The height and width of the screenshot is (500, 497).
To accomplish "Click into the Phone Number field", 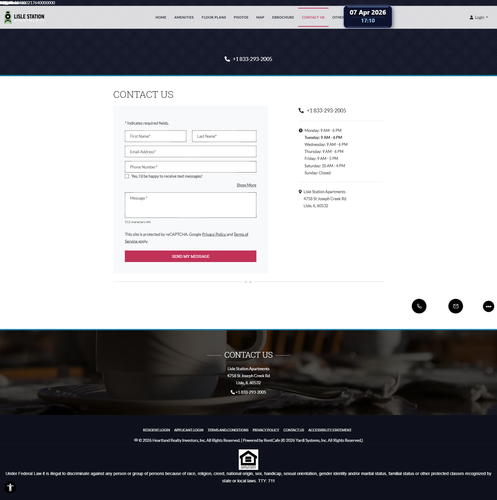I will (x=190, y=167).
